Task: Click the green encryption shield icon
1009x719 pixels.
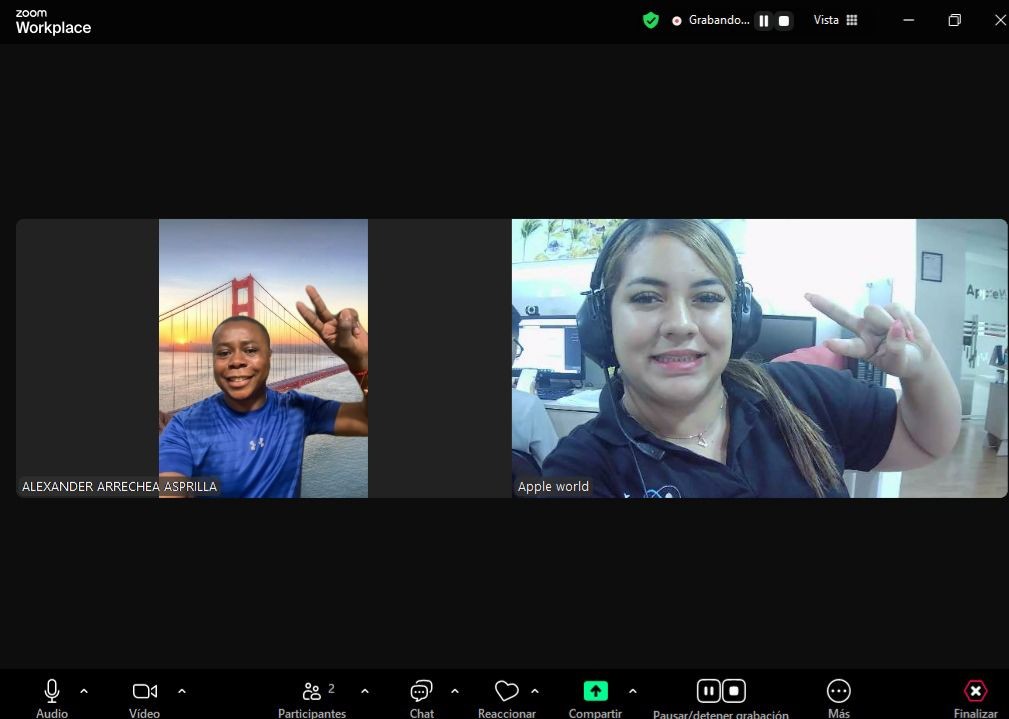Action: (651, 20)
